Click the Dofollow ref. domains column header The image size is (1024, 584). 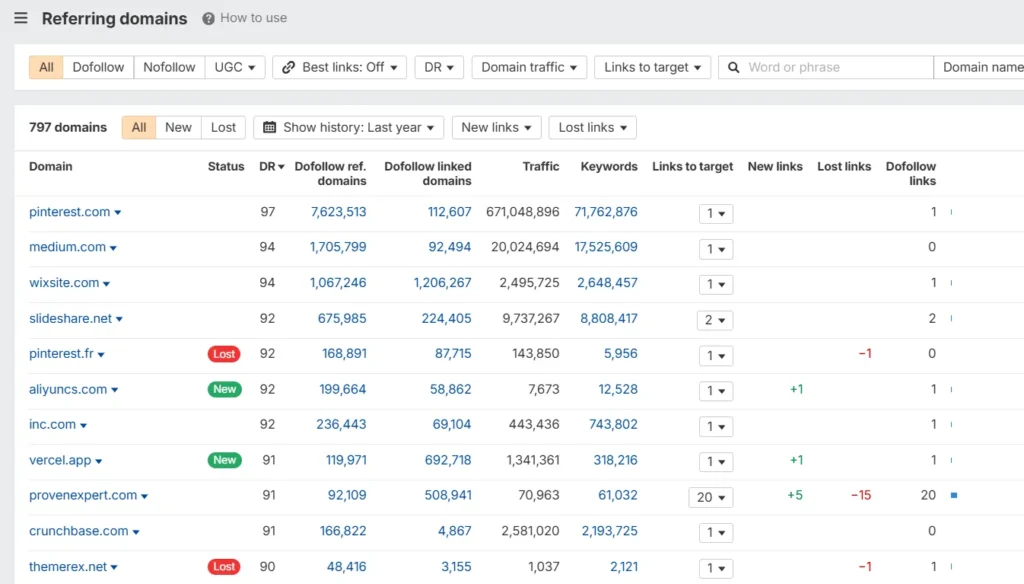click(x=330, y=174)
